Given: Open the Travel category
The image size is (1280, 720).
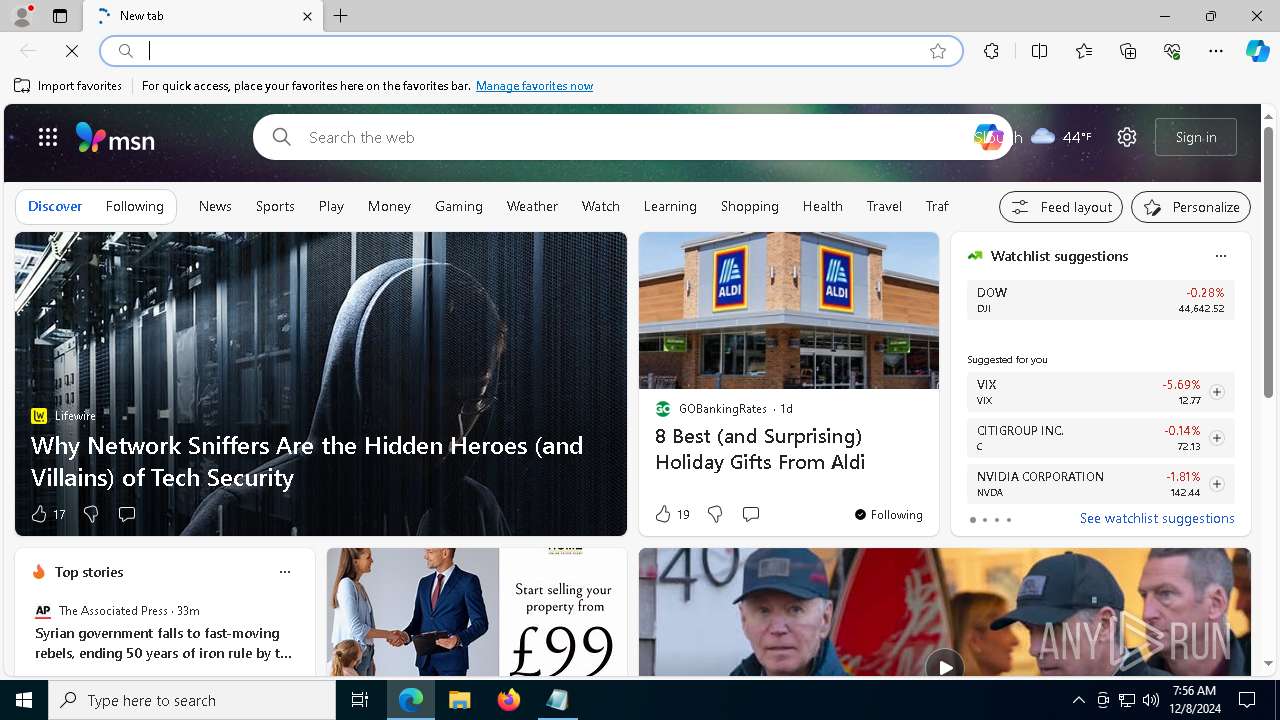Looking at the screenshot, I should tap(884, 206).
